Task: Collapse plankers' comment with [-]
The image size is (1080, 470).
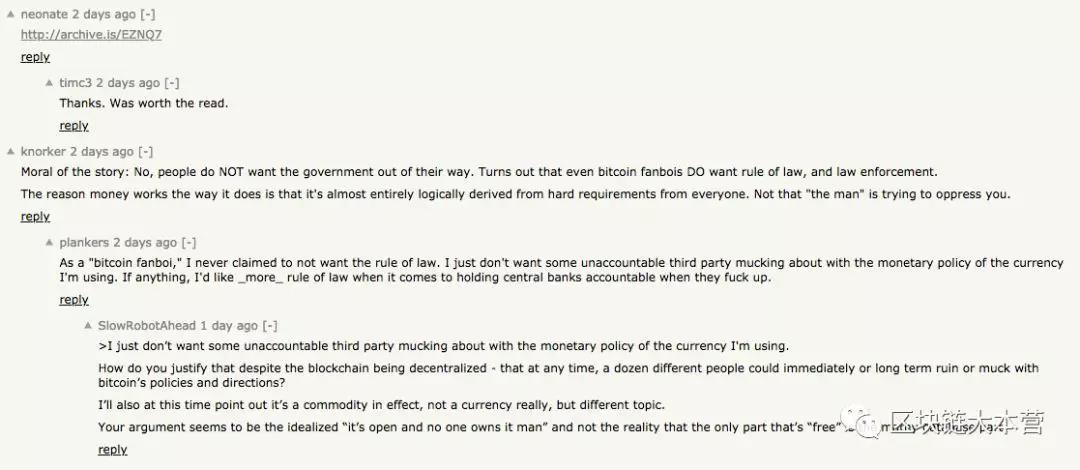Action: click(189, 243)
